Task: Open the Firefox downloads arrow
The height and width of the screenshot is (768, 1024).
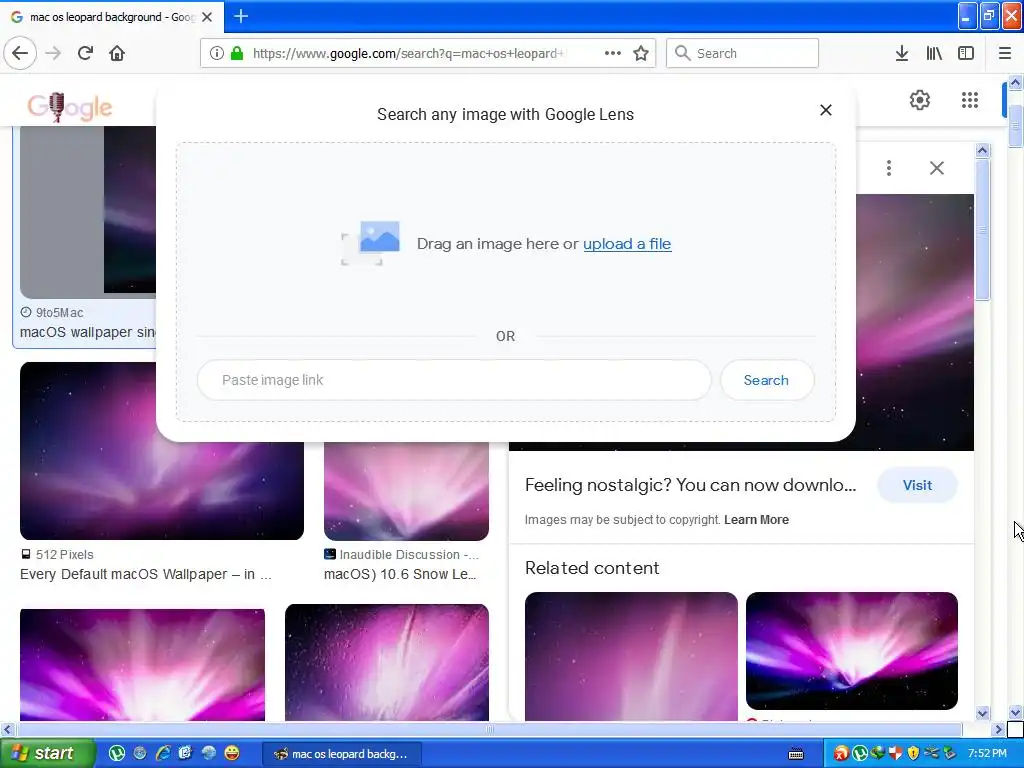Action: point(902,54)
